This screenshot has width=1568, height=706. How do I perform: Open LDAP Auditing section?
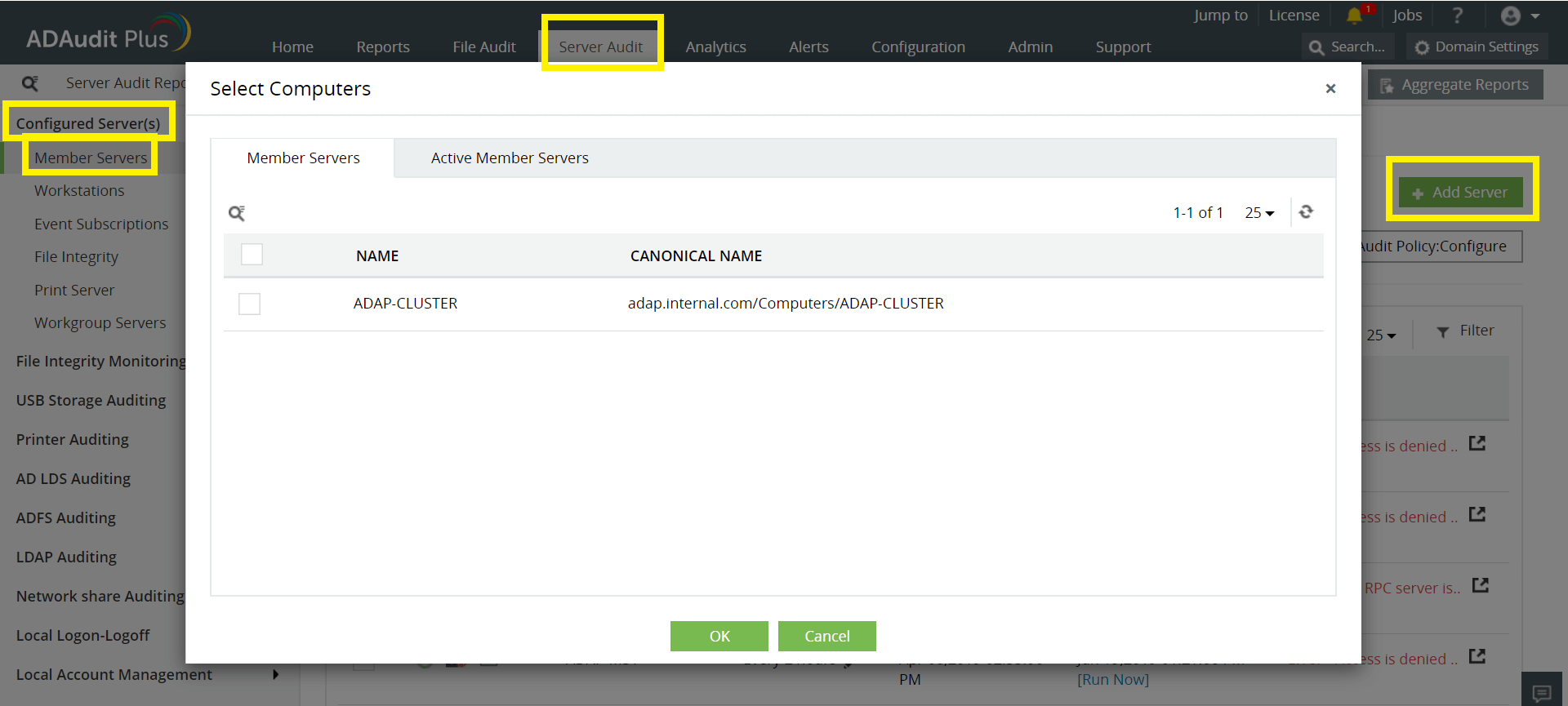pos(66,557)
